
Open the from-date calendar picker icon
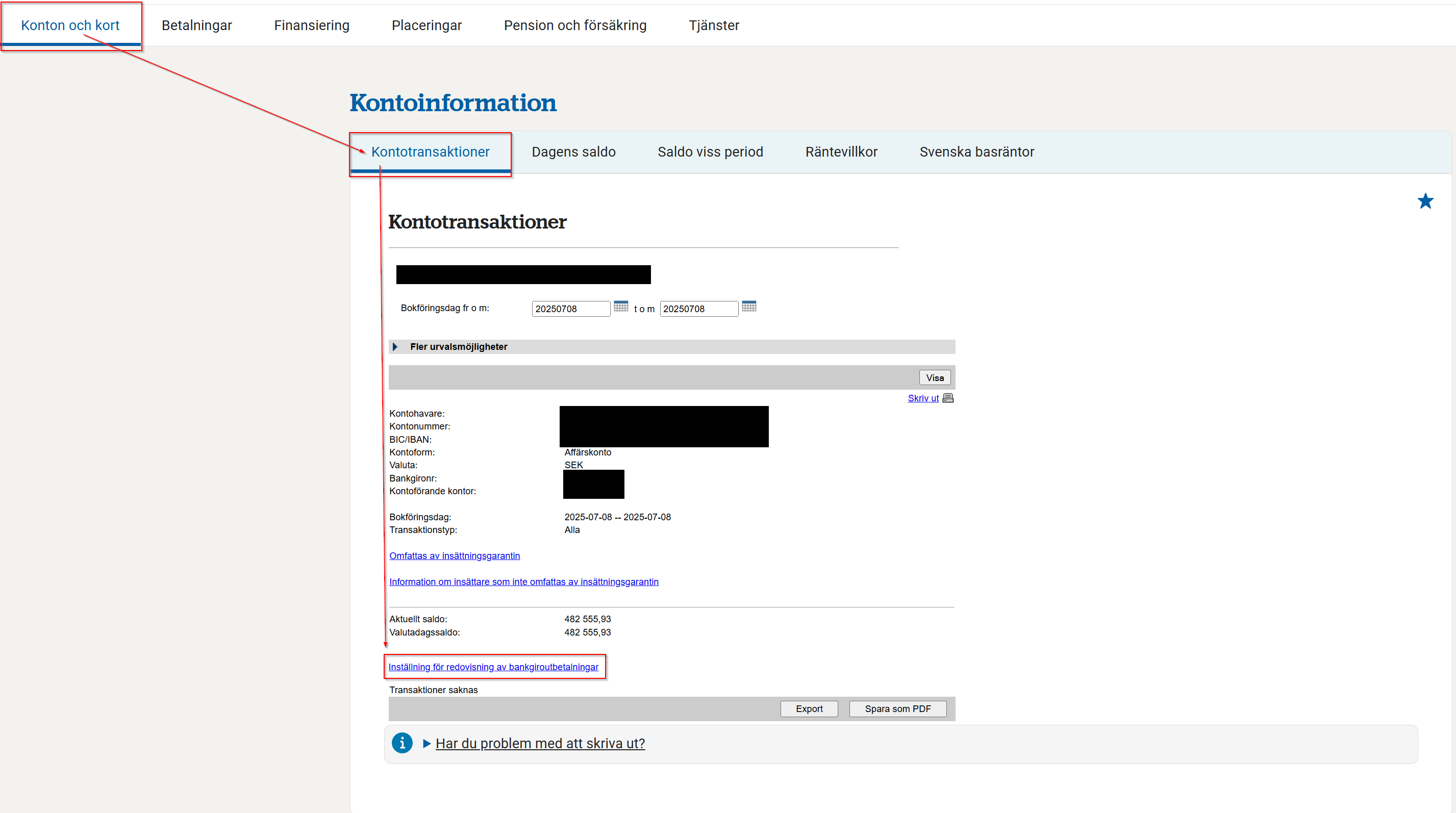click(620, 306)
